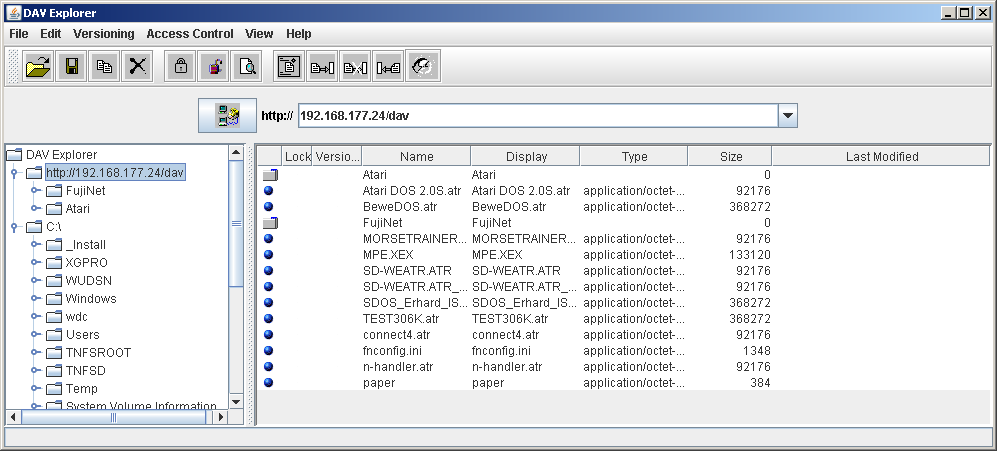Click the Check Out icon after Version Control
The width and height of the screenshot is (997, 451).
[x=322, y=67]
